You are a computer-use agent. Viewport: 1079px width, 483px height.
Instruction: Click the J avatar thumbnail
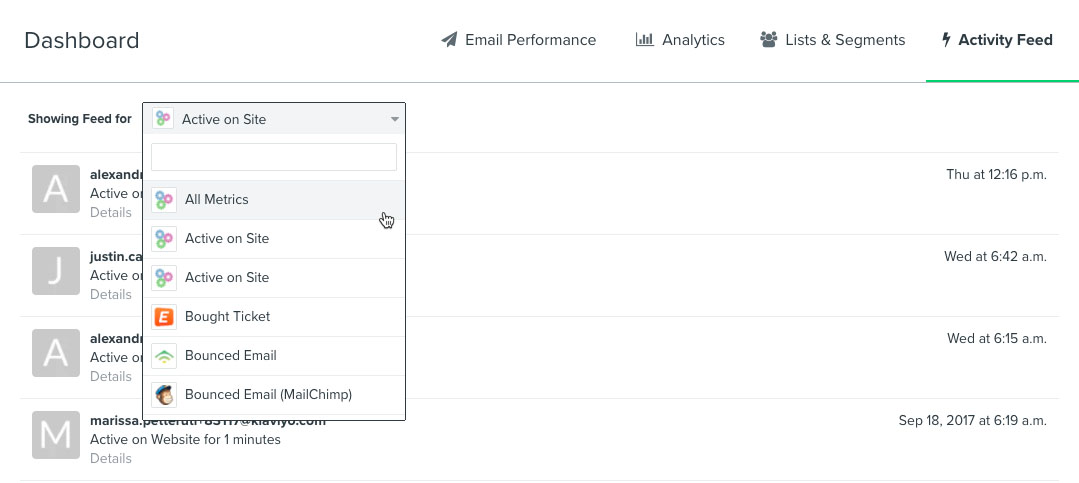point(56,271)
